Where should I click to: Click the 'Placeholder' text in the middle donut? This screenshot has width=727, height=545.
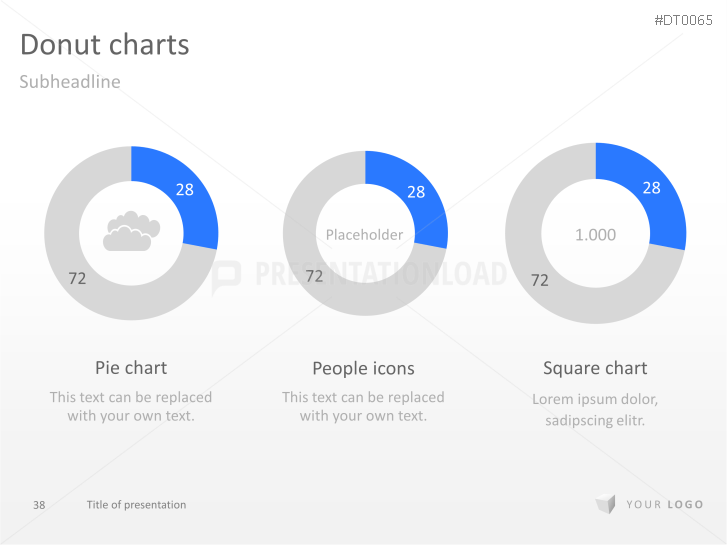(364, 235)
